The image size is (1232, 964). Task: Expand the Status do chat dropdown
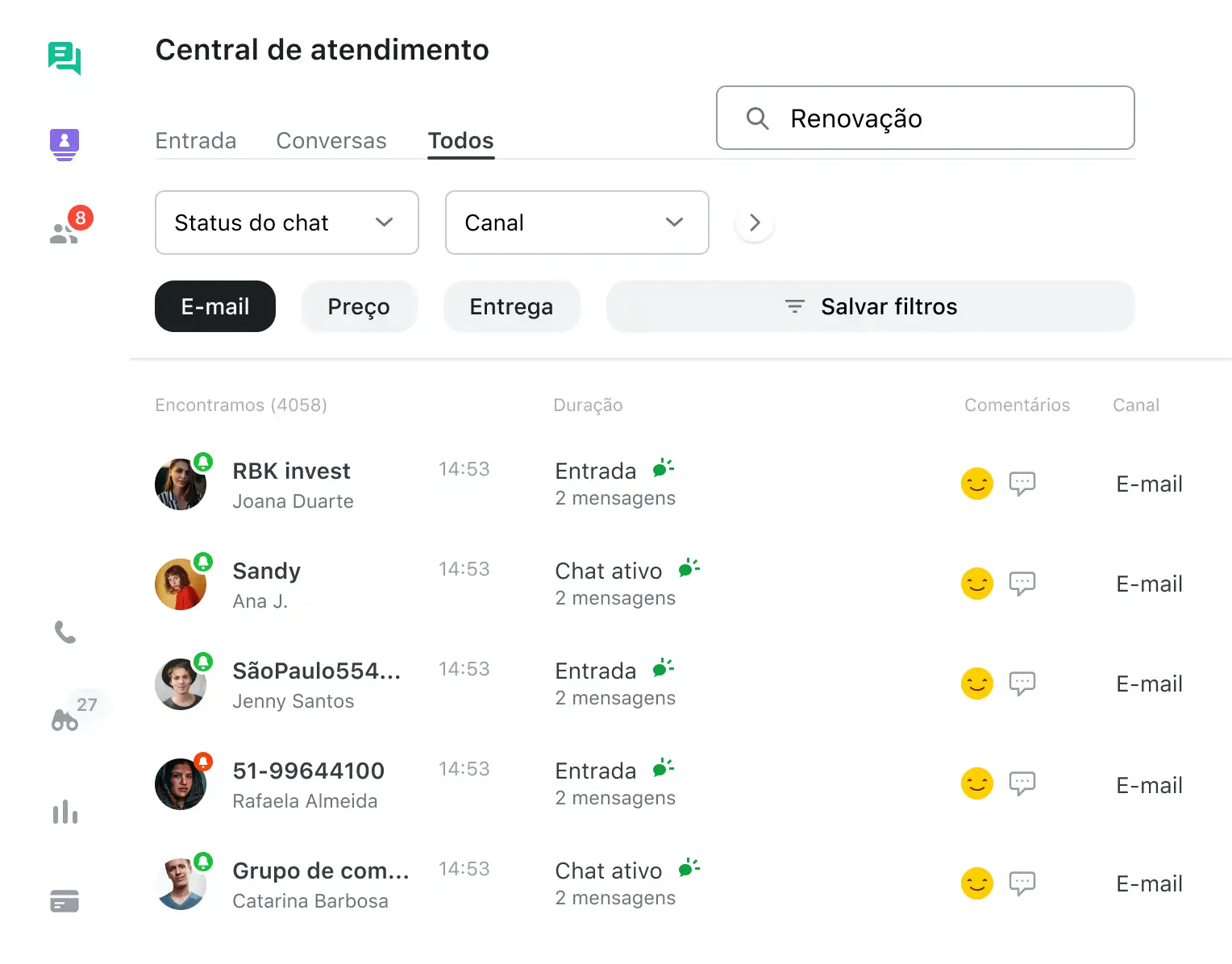click(286, 222)
